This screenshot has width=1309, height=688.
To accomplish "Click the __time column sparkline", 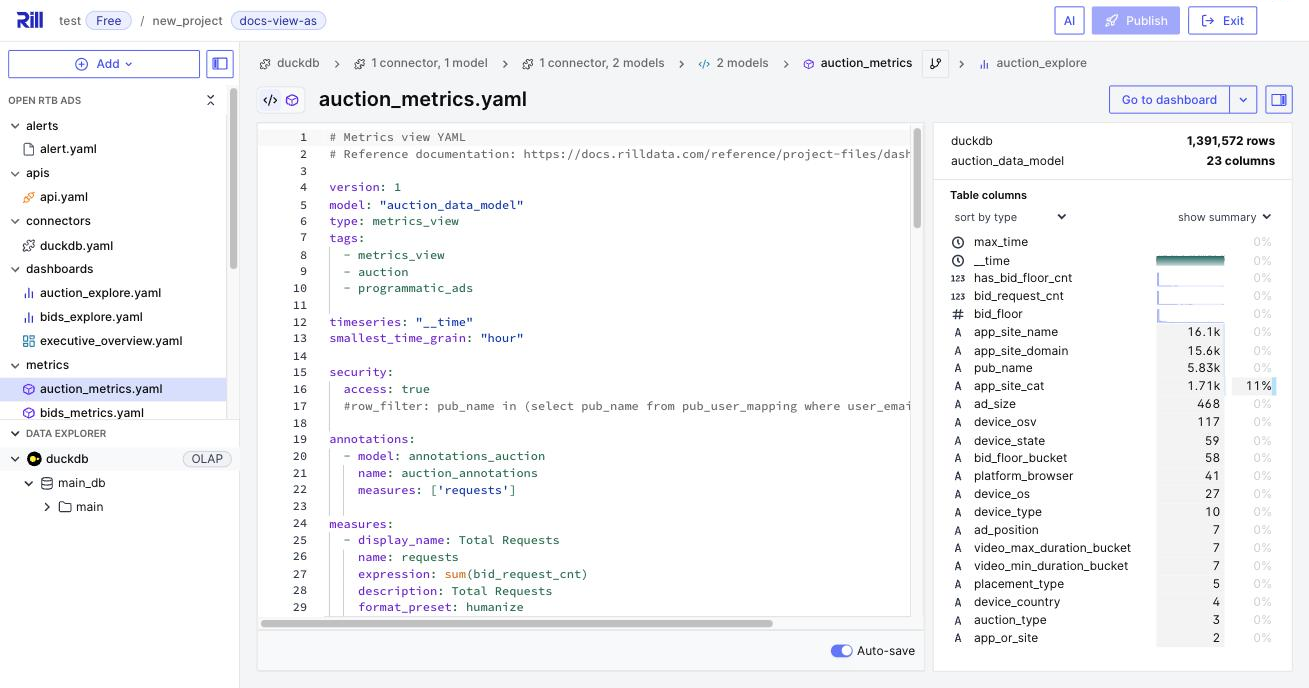I will 1190,261.
